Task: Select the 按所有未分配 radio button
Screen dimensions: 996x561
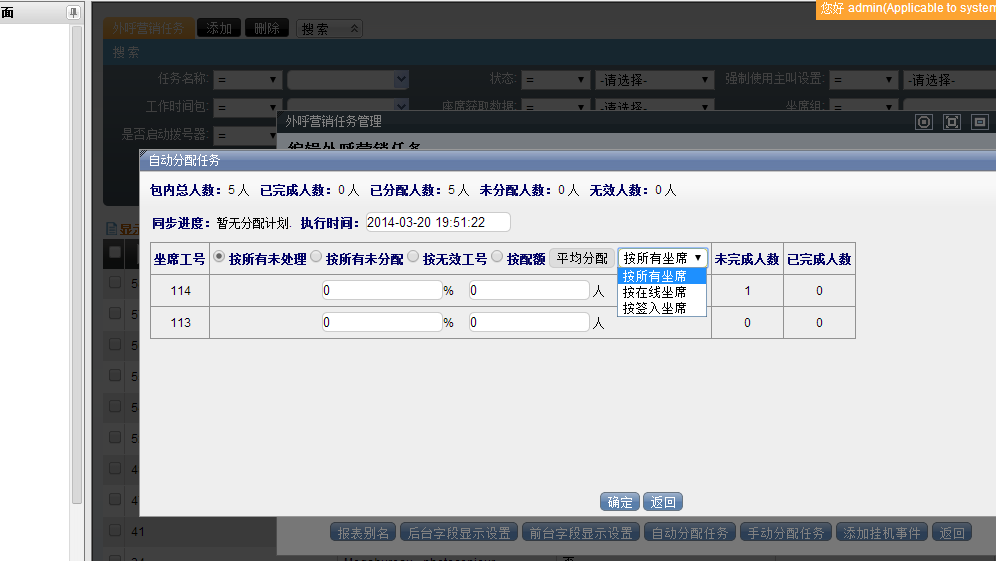Action: pyautogui.click(x=316, y=257)
